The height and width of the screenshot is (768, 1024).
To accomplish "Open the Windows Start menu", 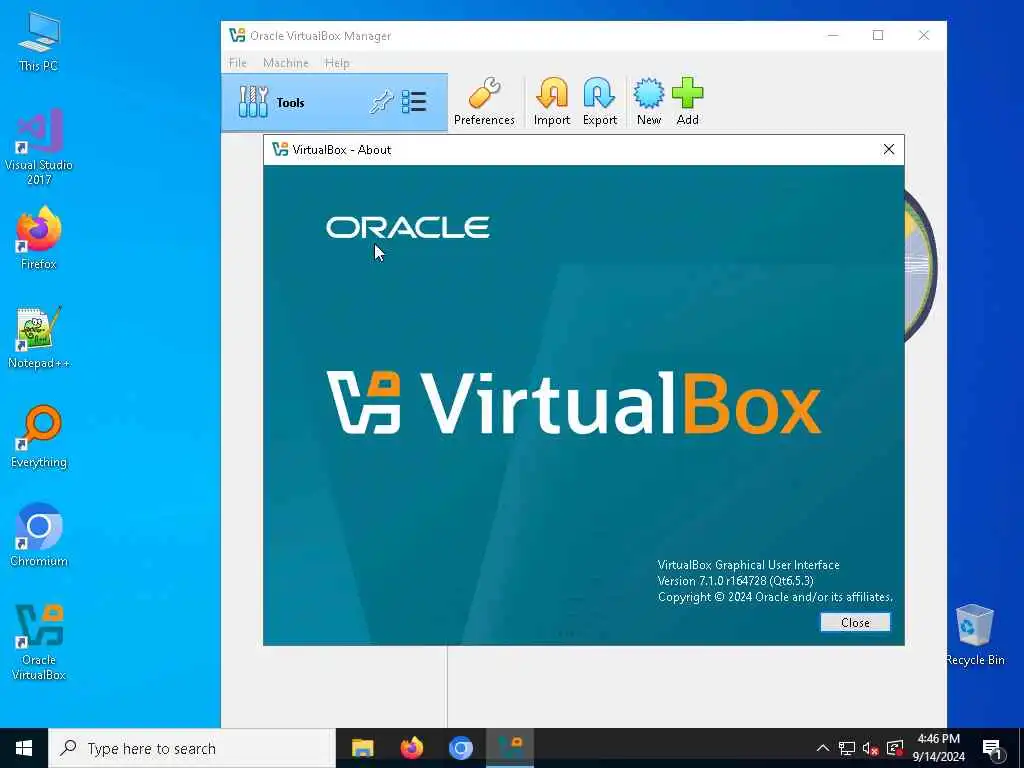I will tap(24, 748).
